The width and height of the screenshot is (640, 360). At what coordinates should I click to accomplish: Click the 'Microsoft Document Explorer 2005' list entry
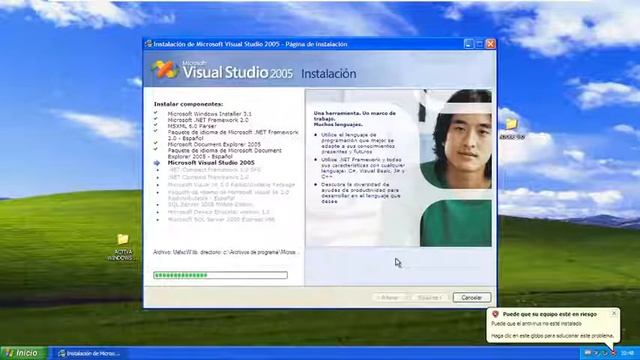(214, 144)
